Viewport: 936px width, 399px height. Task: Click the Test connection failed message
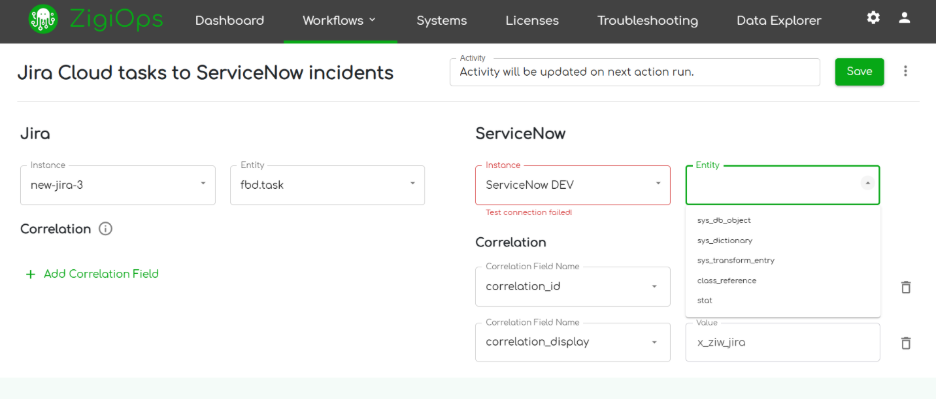click(x=529, y=213)
